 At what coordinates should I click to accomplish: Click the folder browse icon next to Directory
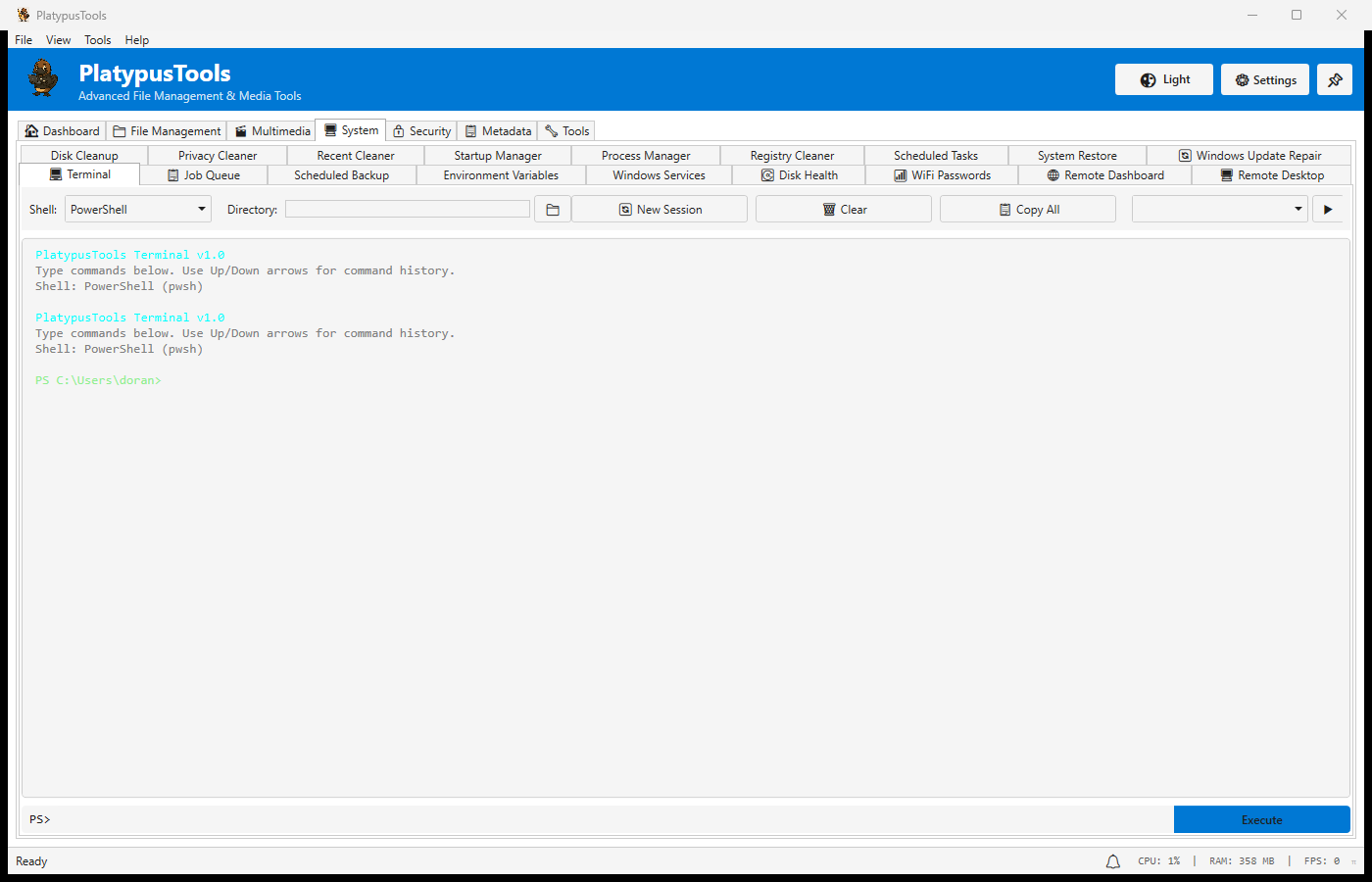pyautogui.click(x=553, y=210)
